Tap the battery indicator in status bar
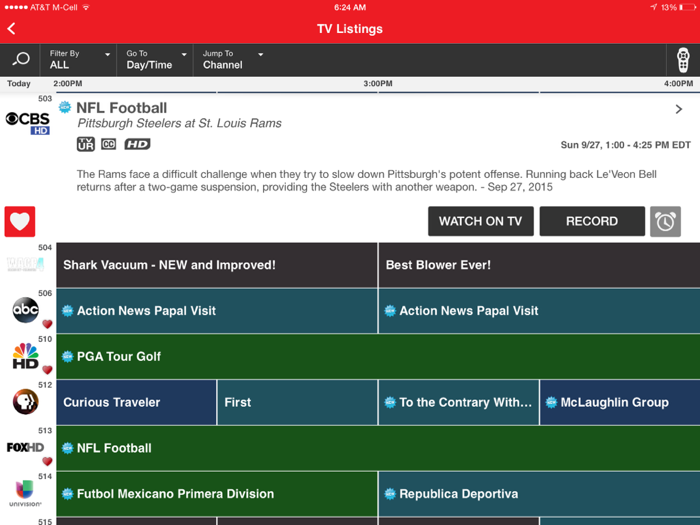 (x=688, y=7)
